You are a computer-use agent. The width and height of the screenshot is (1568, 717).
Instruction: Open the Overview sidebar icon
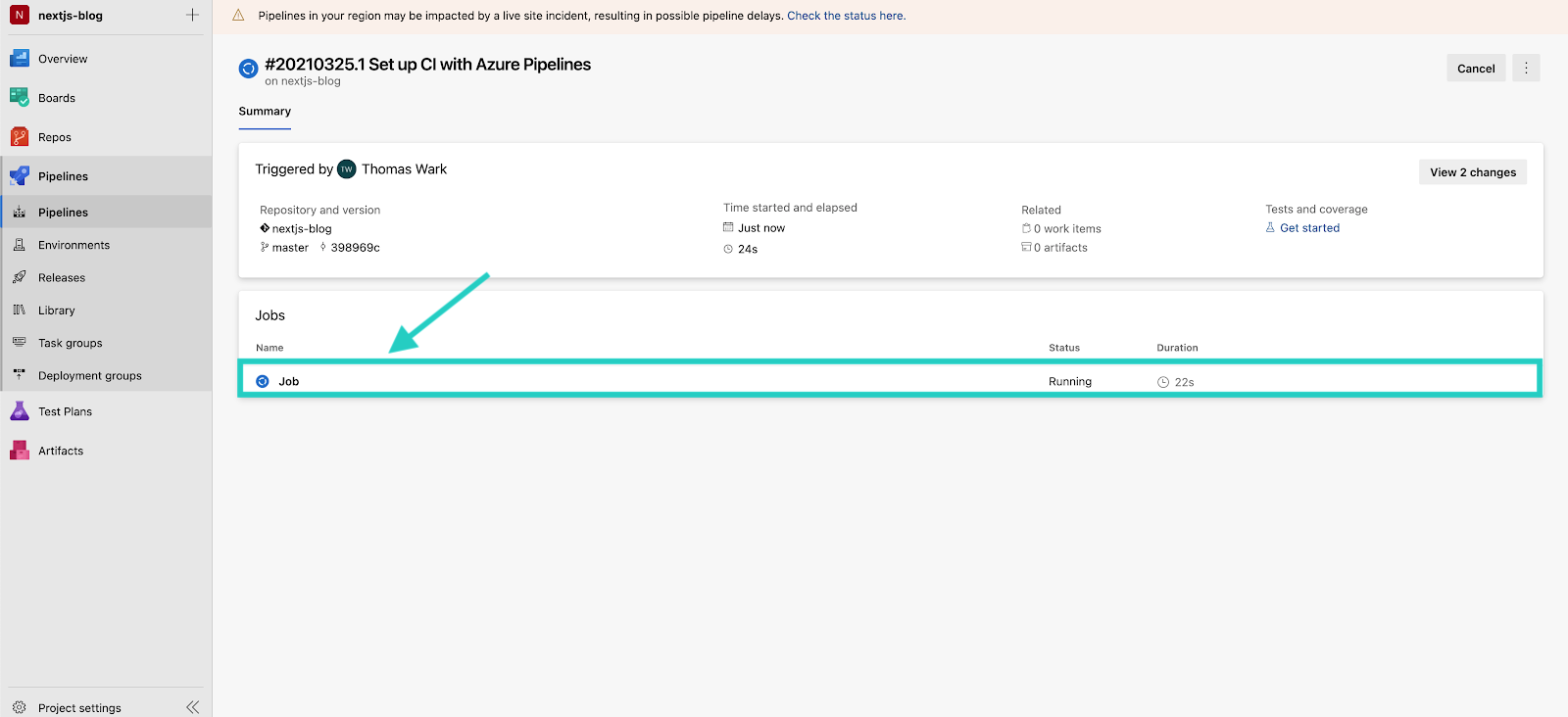pyautogui.click(x=20, y=59)
